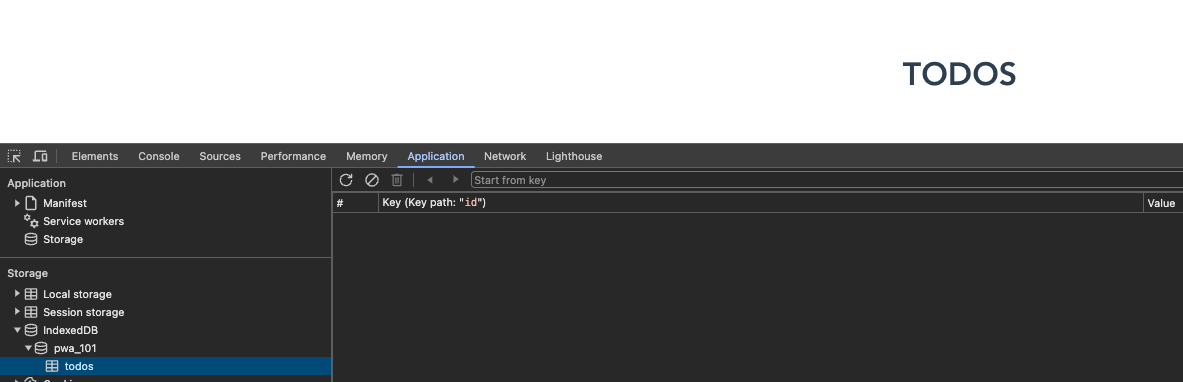Image resolution: width=1183 pixels, height=382 pixels.
Task: Collapse the IndexedDB tree arrow
Action: [17, 331]
